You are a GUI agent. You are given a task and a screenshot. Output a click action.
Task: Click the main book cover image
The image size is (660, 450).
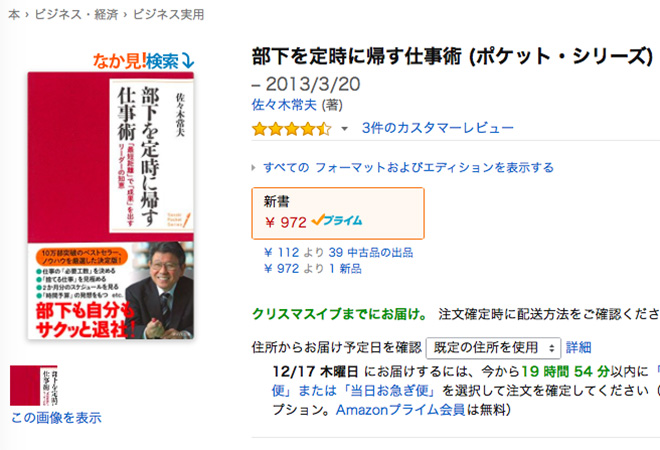coord(111,205)
